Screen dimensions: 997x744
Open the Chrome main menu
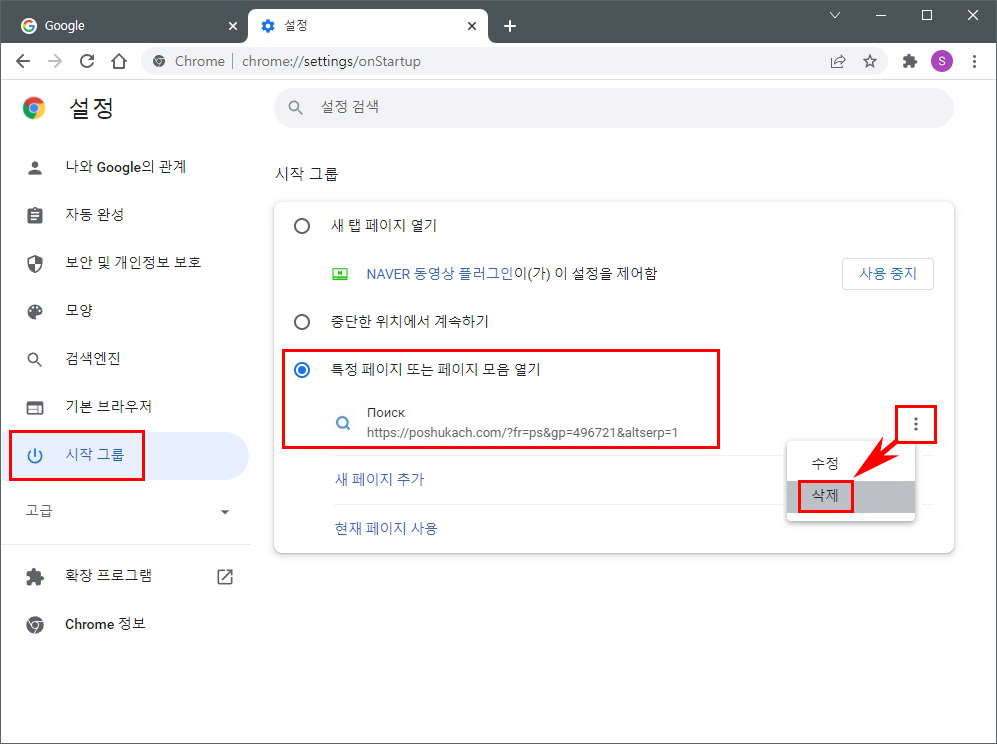tap(975, 61)
